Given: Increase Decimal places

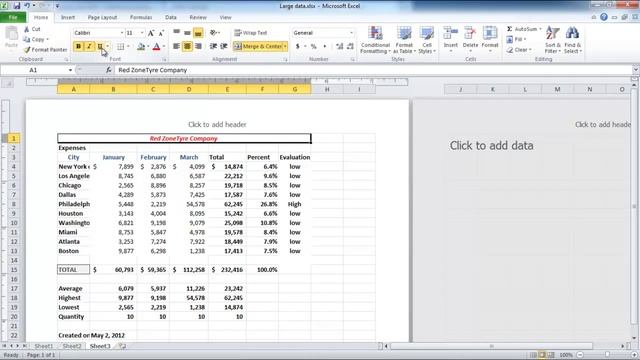Looking at the screenshot, I should click(x=340, y=47).
